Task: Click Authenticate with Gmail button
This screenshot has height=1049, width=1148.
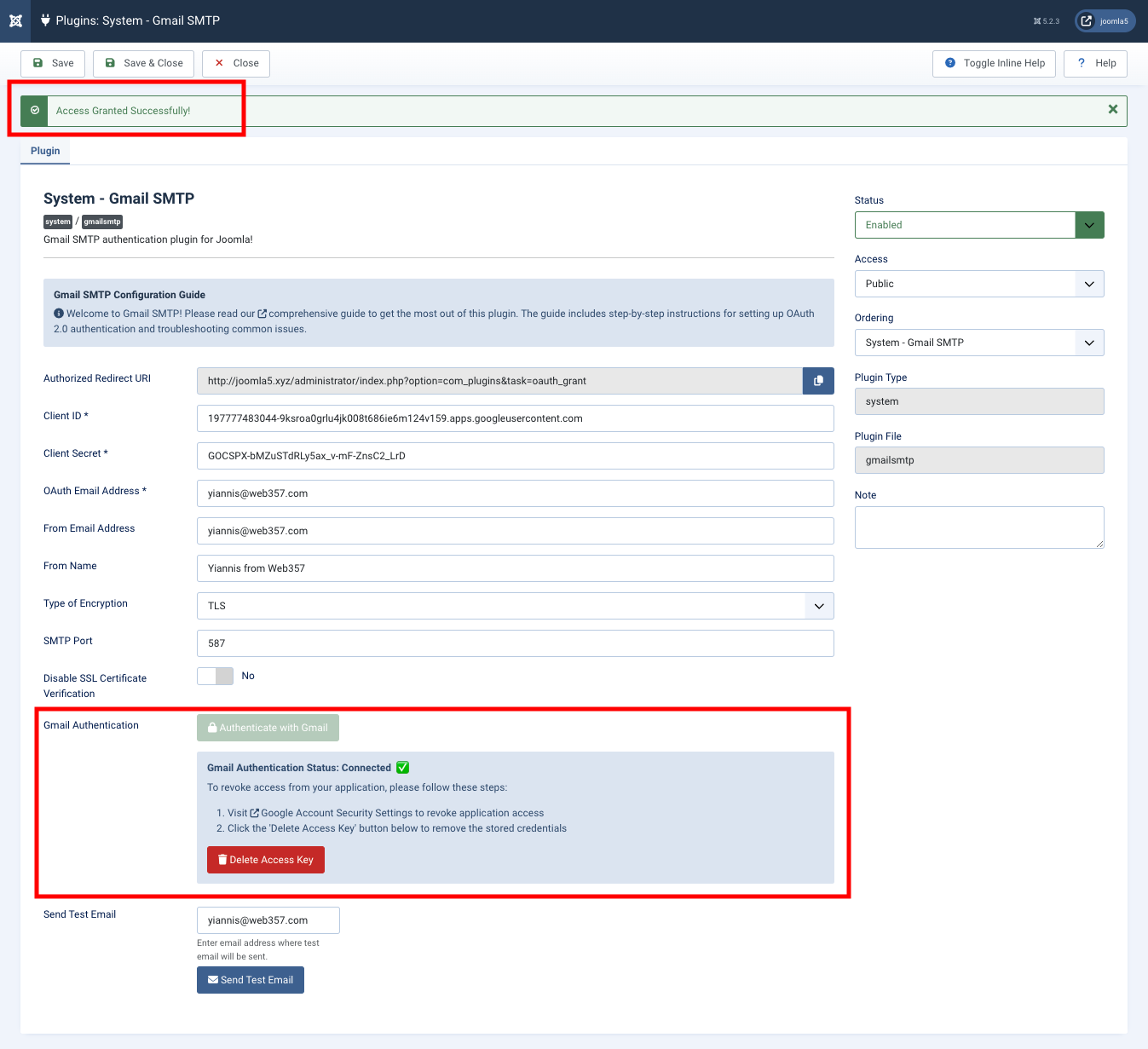Action: pyautogui.click(x=268, y=728)
